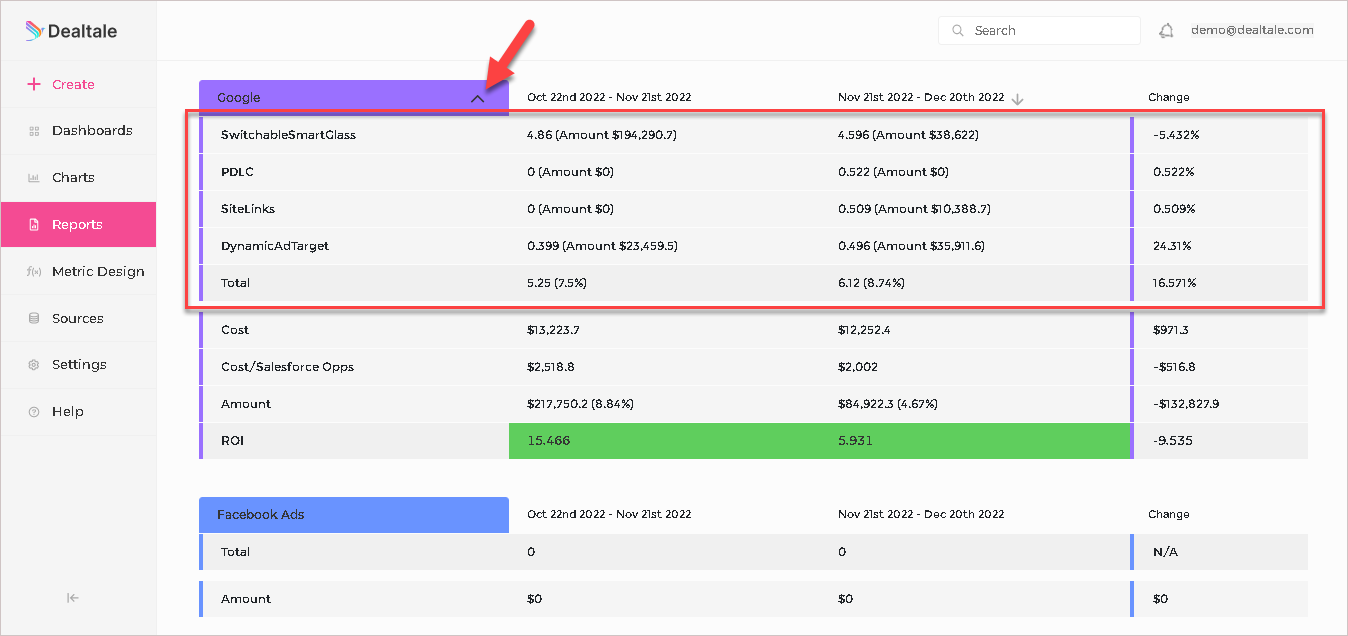Click amount $84,922.3 (4.67%)
Screen dimensions: 1348x636
[887, 404]
